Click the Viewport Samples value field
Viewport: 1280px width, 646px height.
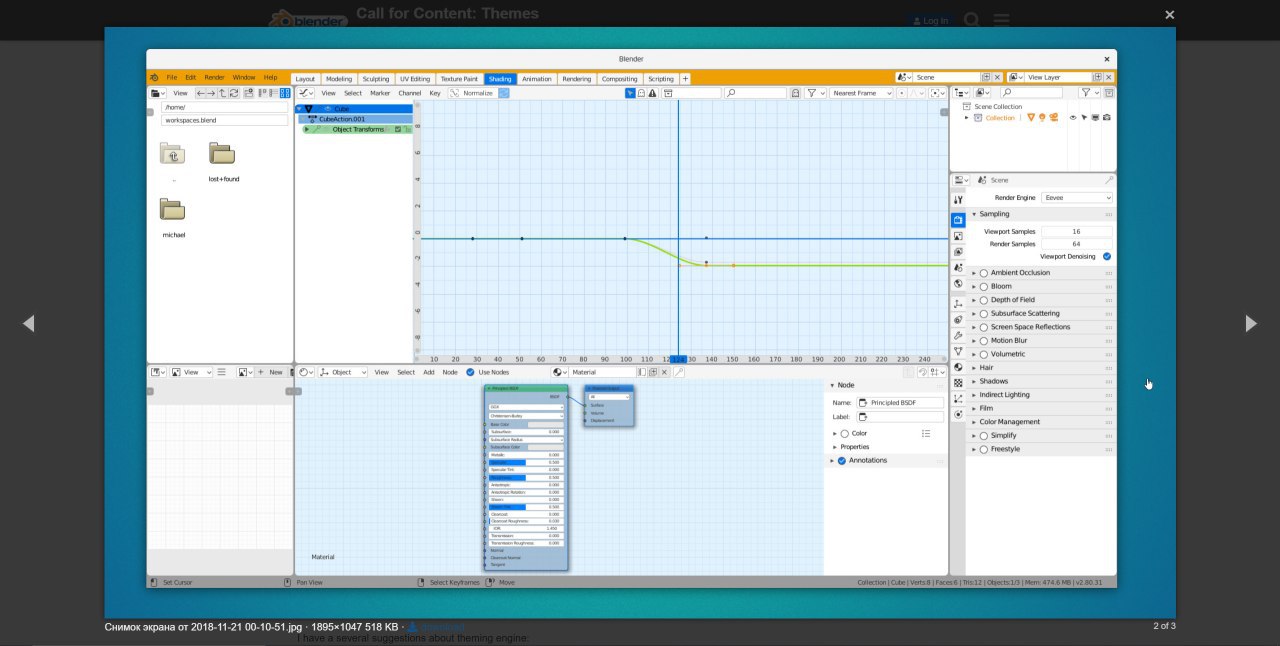[1077, 231]
